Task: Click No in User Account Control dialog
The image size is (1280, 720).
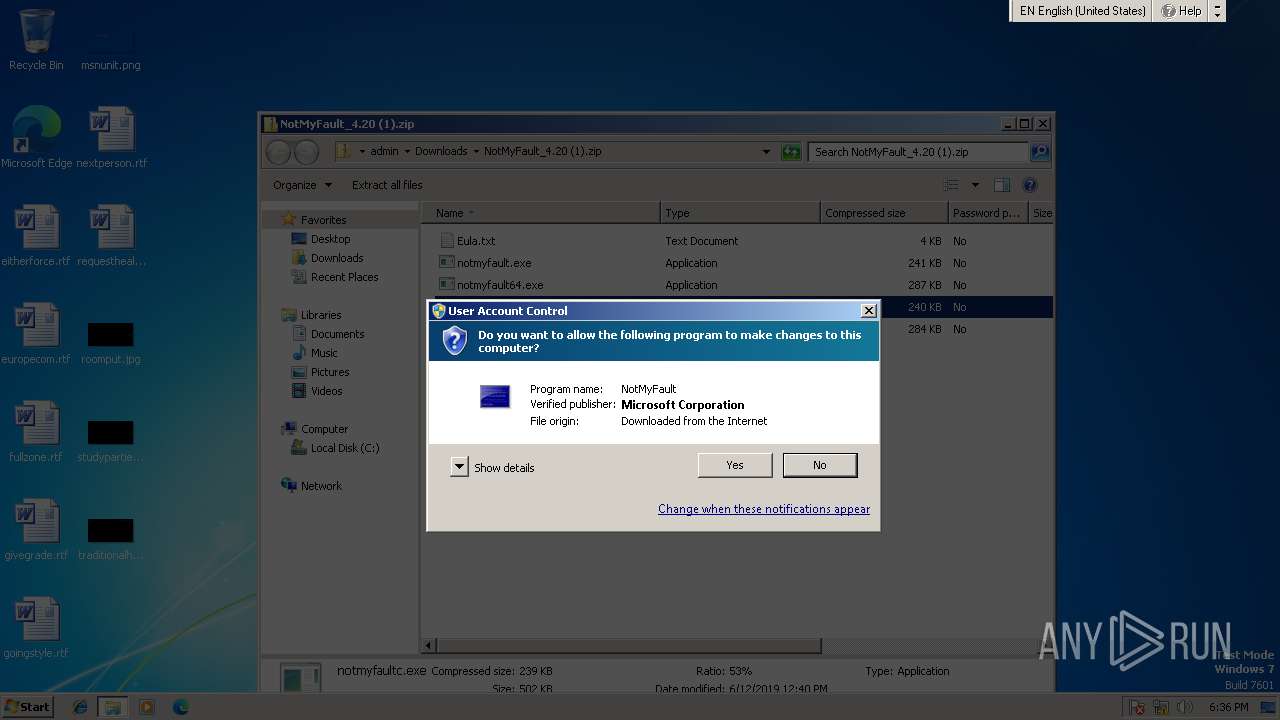Action: coord(820,465)
